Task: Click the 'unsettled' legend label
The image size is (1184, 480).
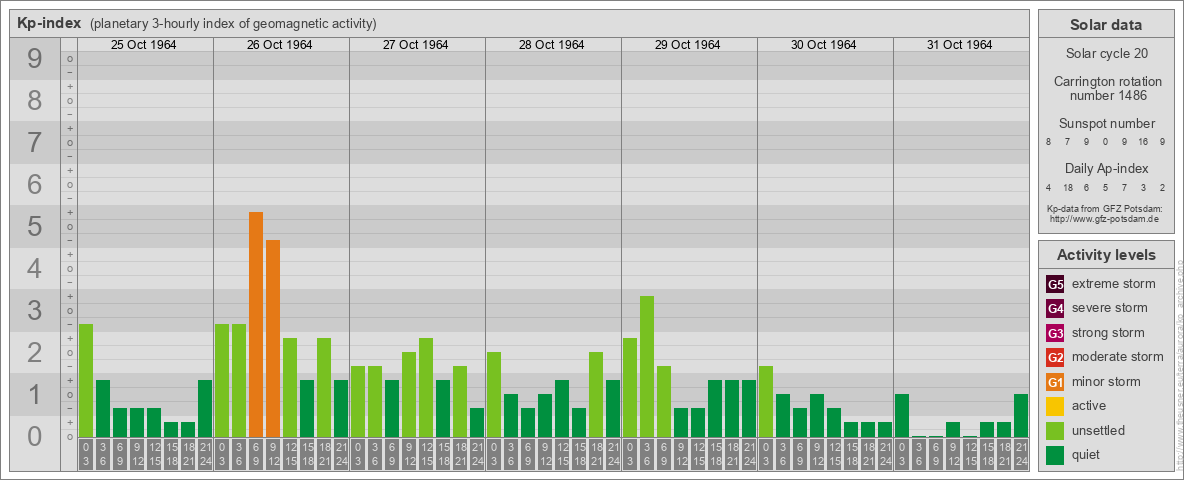Action: point(1099,431)
